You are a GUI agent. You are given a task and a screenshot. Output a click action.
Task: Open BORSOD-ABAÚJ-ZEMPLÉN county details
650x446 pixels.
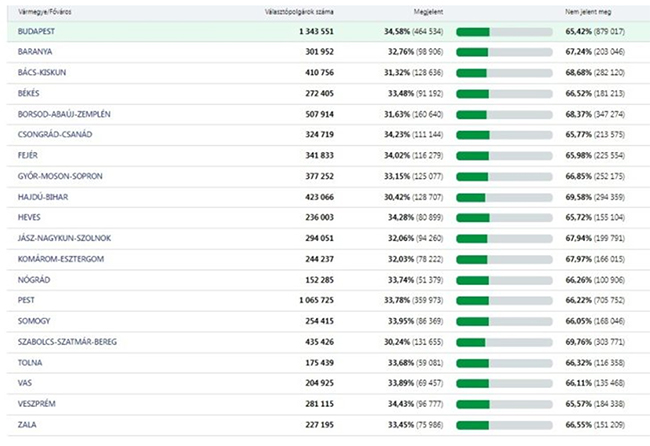pyautogui.click(x=64, y=114)
